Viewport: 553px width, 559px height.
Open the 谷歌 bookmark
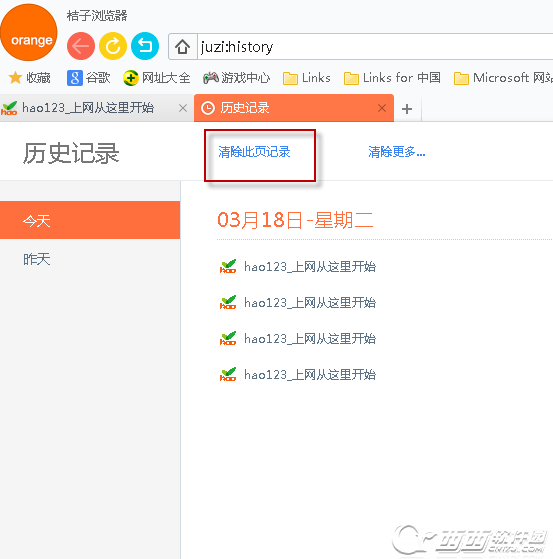coord(88,78)
